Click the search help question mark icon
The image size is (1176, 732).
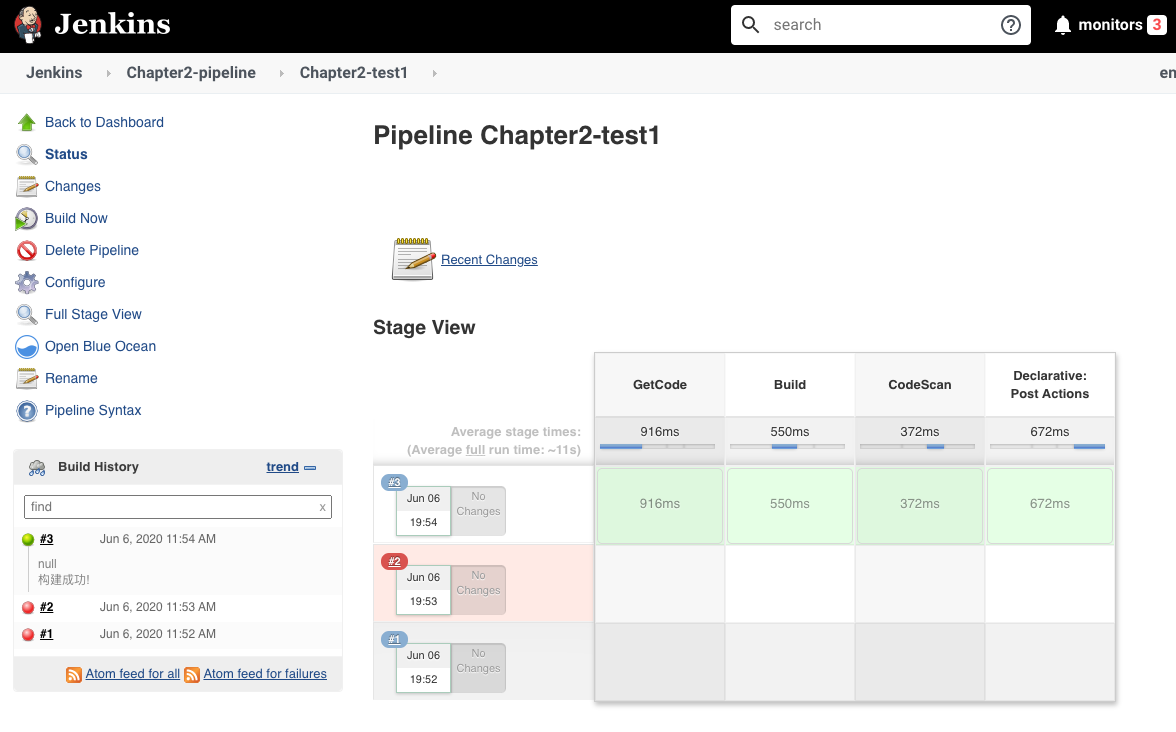1010,25
